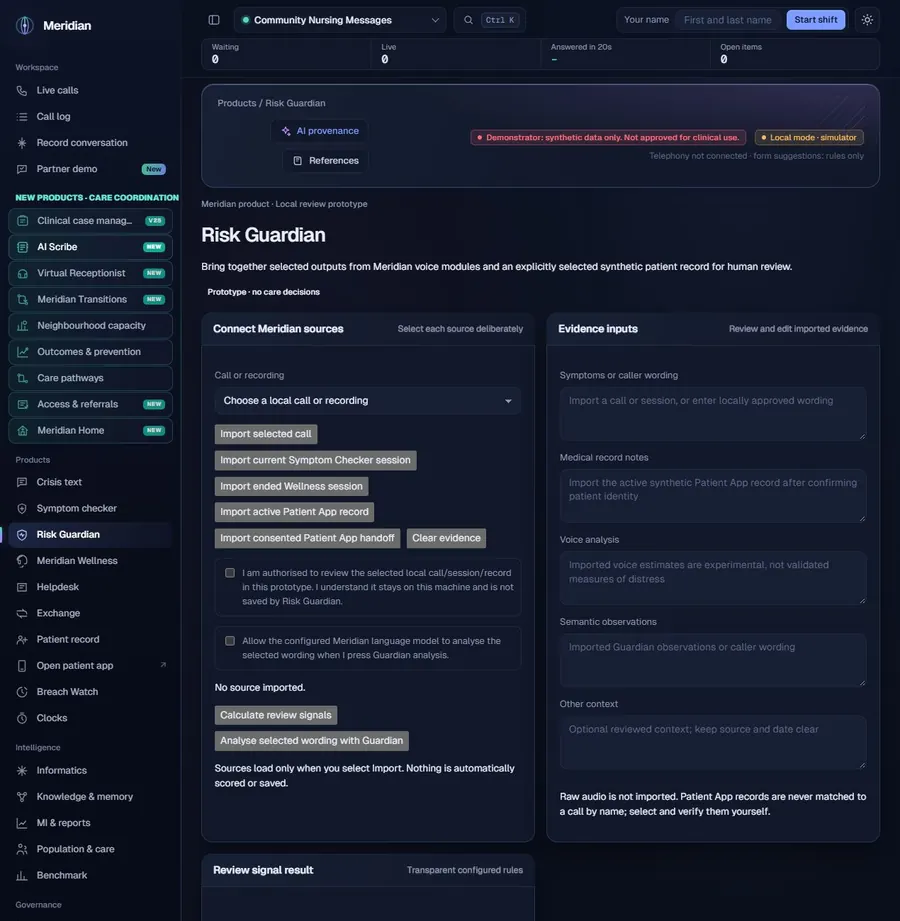Viewport: 900px width, 921px height.
Task: Click the Virtual Receptionist headset icon
Action: click(22, 274)
